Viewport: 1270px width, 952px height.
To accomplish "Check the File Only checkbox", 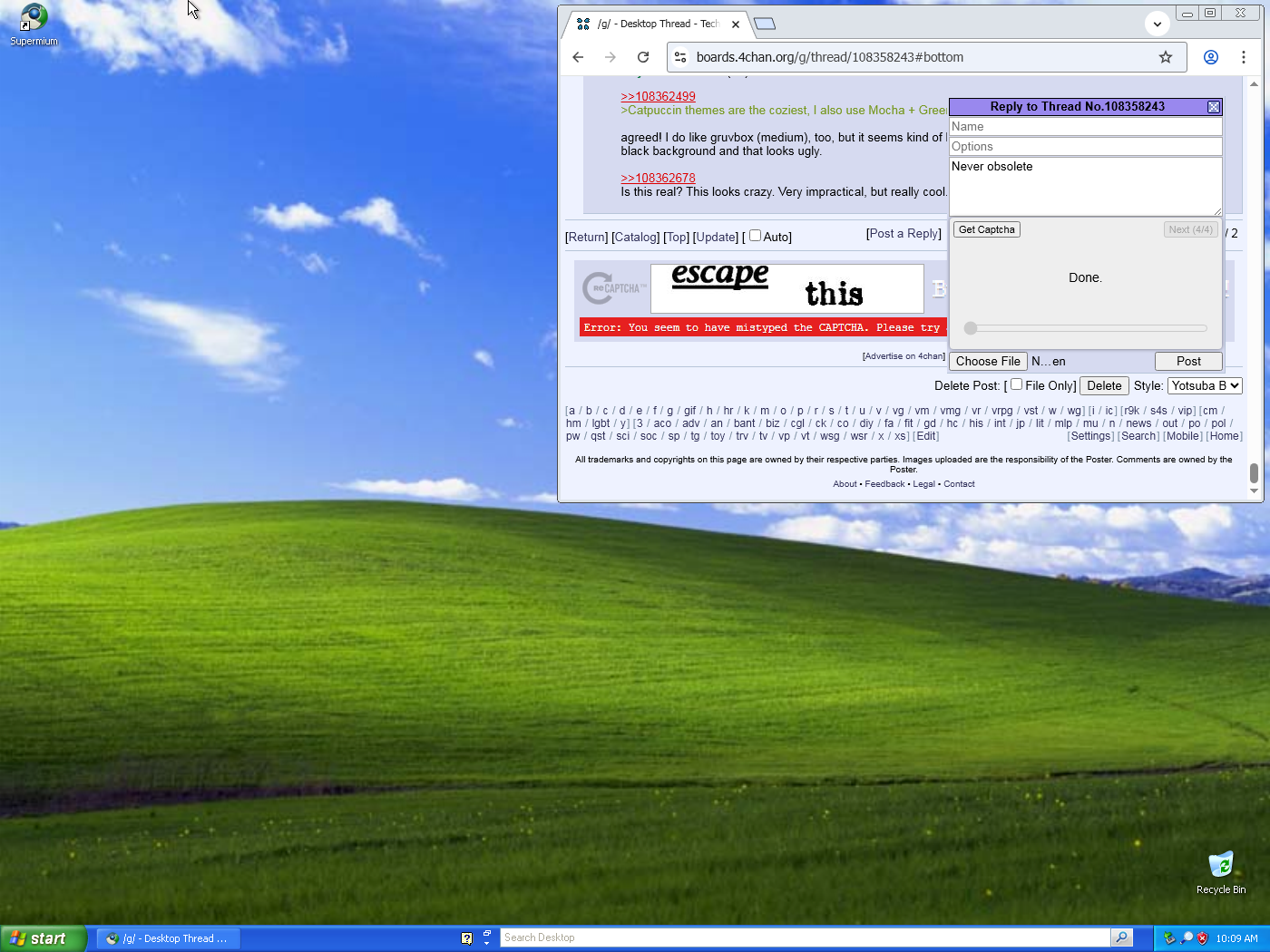I will point(1017,384).
